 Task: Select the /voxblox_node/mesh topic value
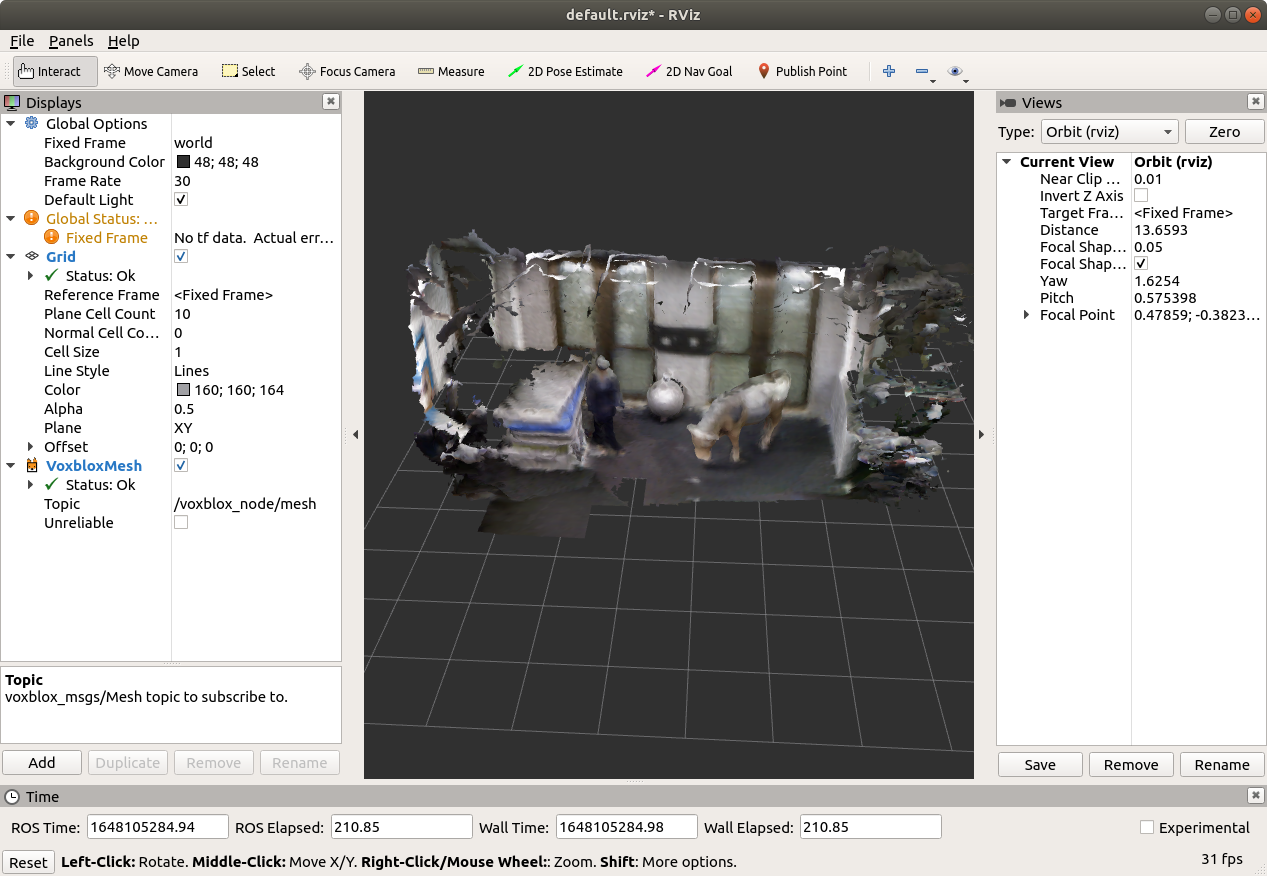[245, 503]
